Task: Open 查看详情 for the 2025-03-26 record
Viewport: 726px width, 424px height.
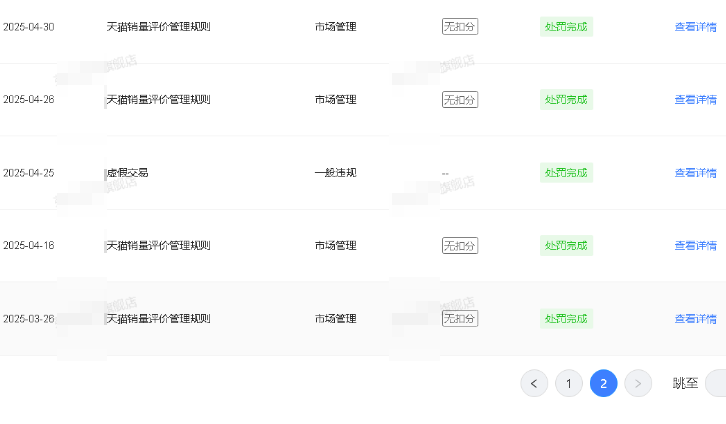Action: coord(695,319)
